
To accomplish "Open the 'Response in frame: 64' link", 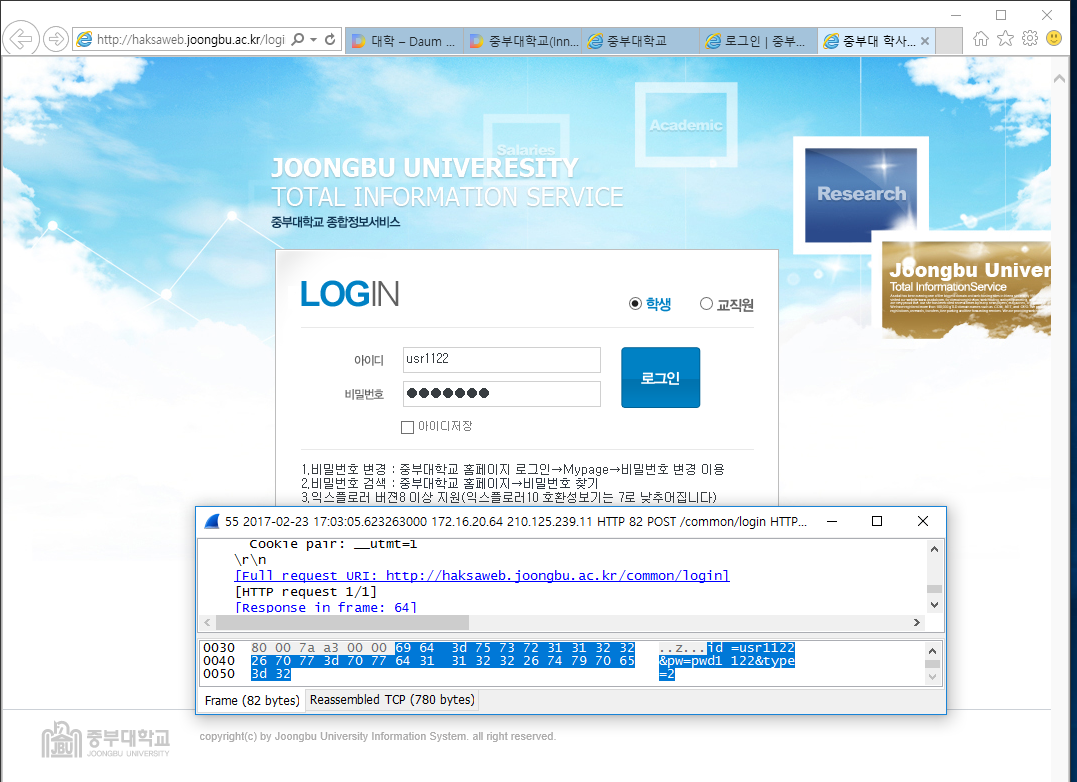I will [x=326, y=608].
